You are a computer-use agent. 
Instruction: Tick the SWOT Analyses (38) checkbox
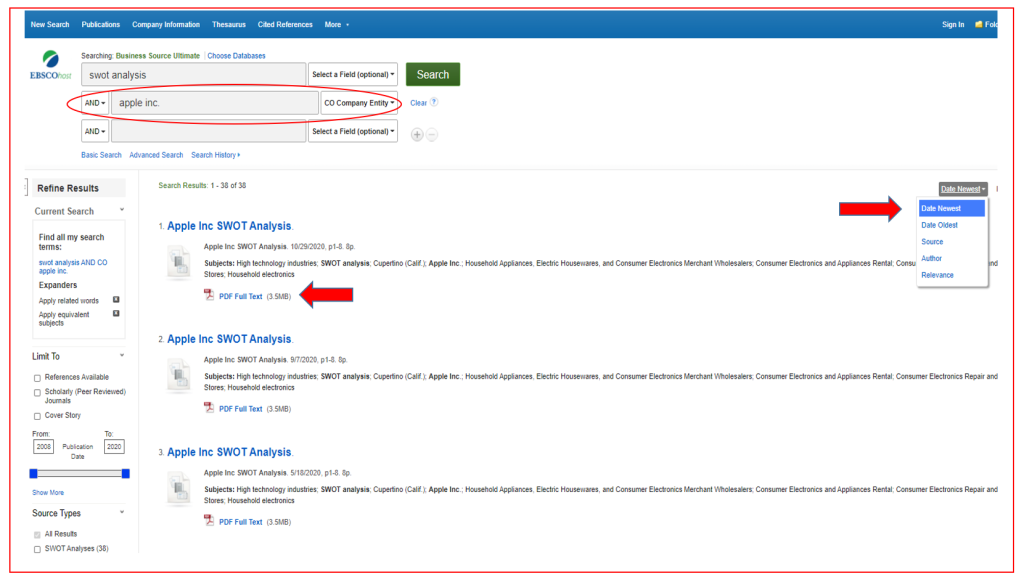pyautogui.click(x=37, y=549)
